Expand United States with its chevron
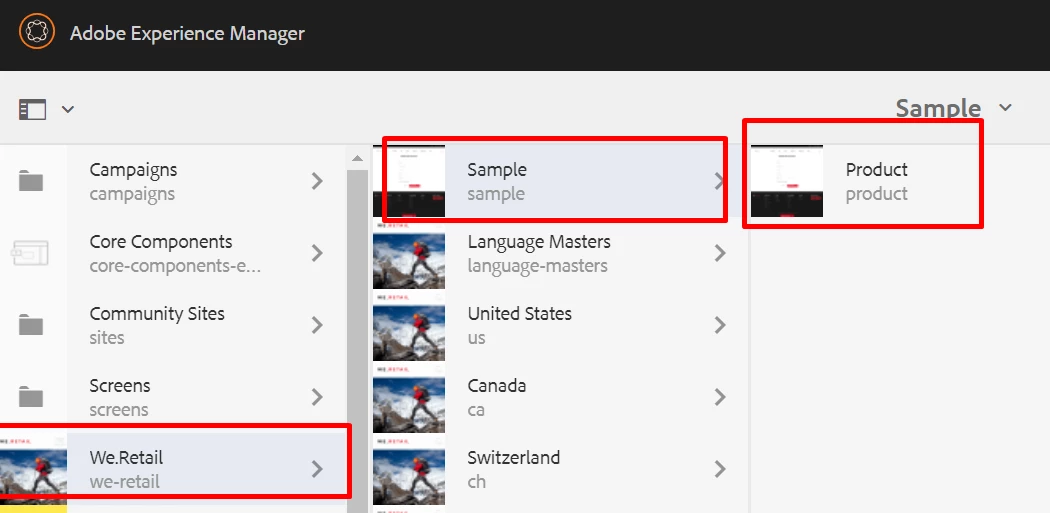1050x513 pixels. click(720, 325)
